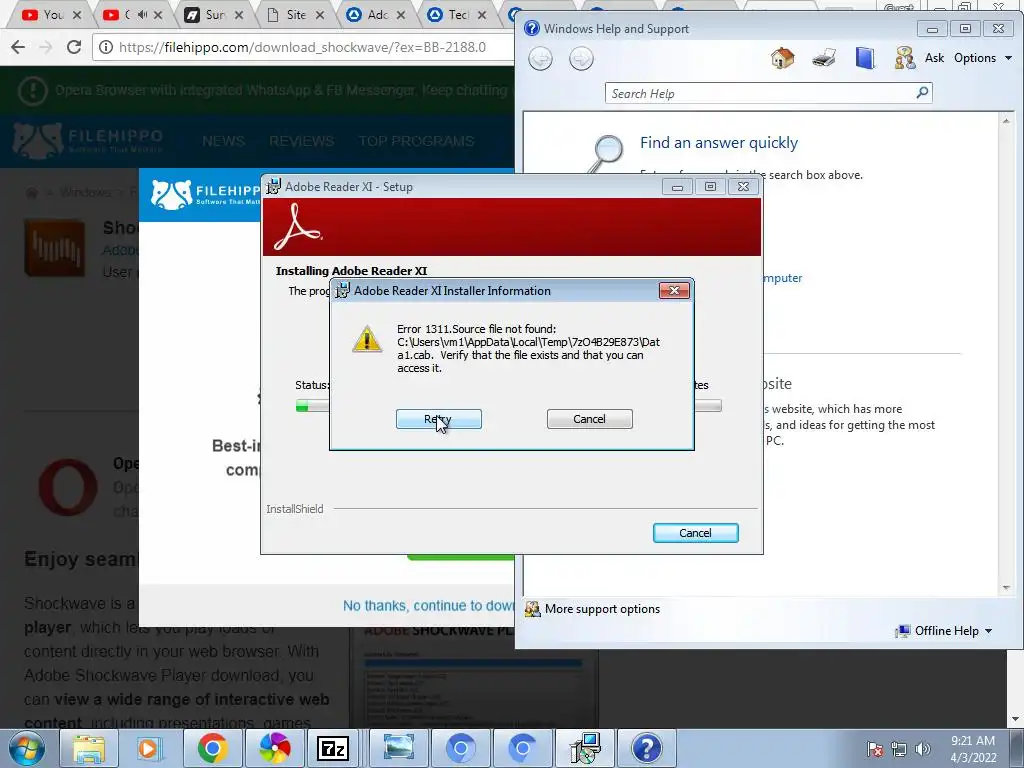The image size is (1024, 768).
Task: Click the FileHippo logo in page header
Action: click(x=88, y=140)
